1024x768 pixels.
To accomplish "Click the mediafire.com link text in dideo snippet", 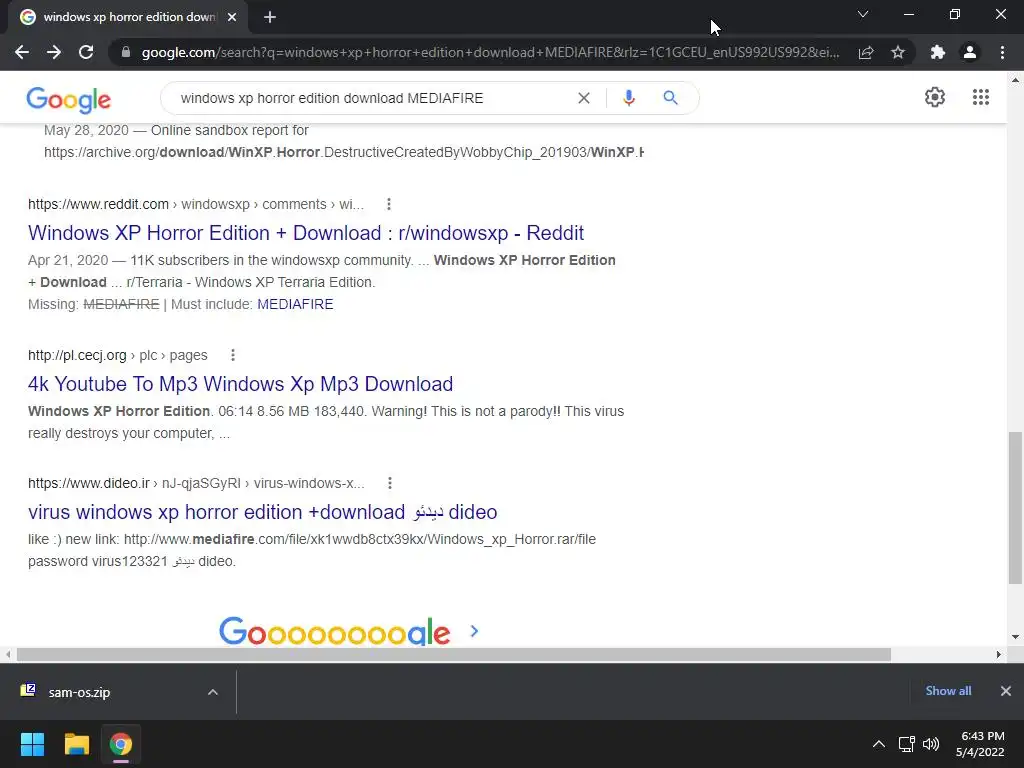I will 360,539.
